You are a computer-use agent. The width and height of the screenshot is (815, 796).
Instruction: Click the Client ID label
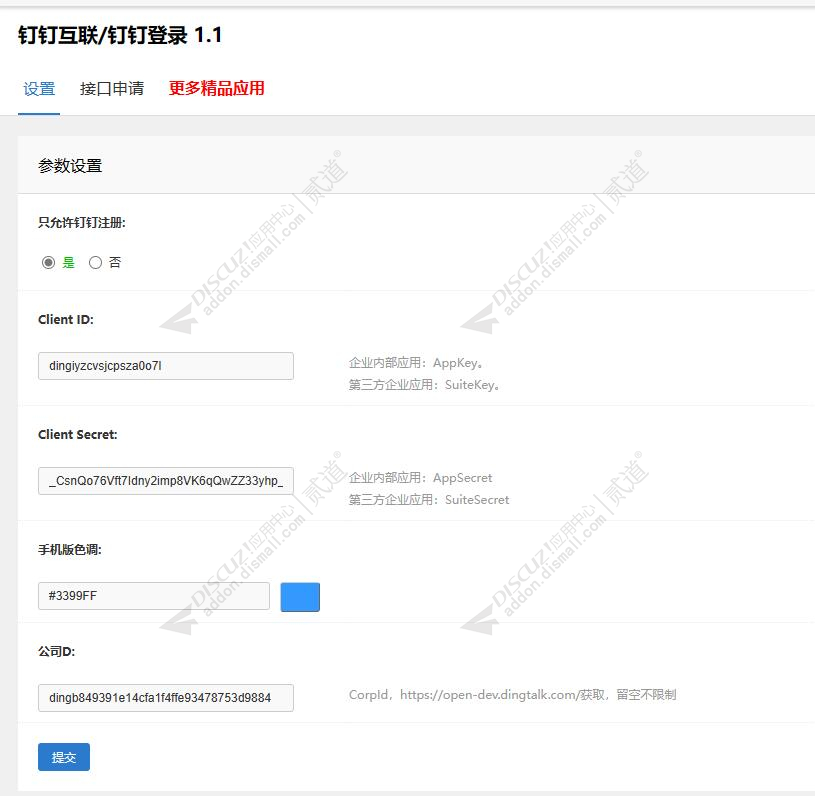click(66, 320)
